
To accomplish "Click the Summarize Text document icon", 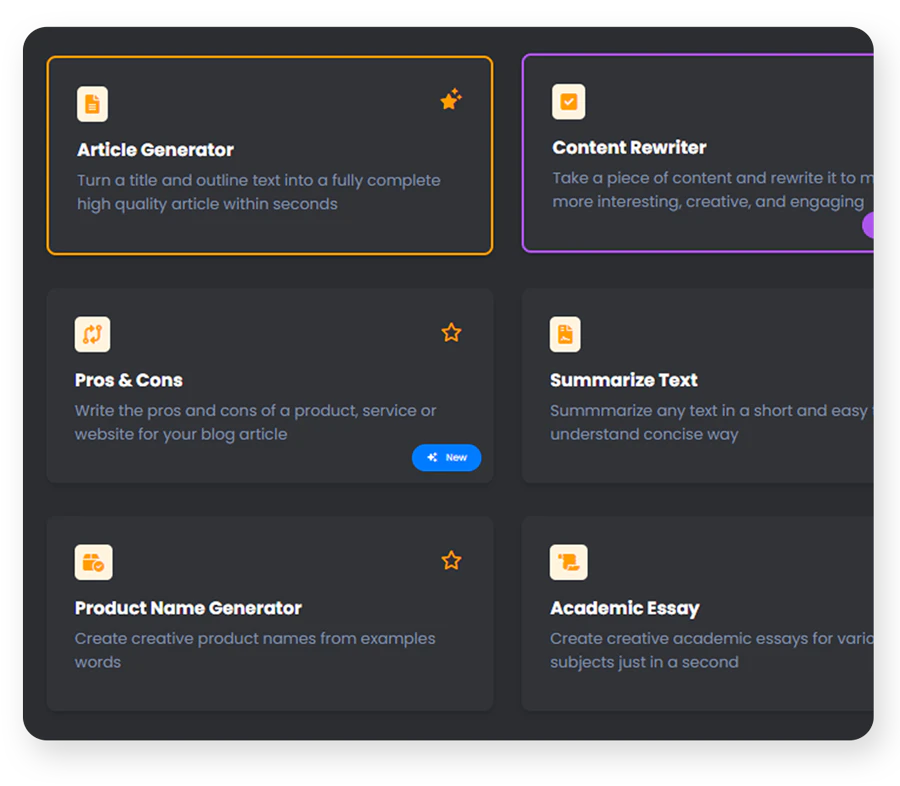I will pyautogui.click(x=565, y=335).
